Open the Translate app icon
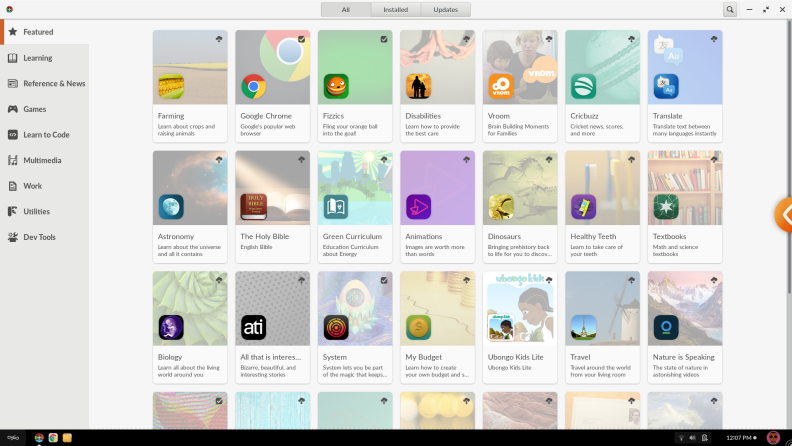Image resolution: width=792 pixels, height=446 pixels. click(666, 86)
